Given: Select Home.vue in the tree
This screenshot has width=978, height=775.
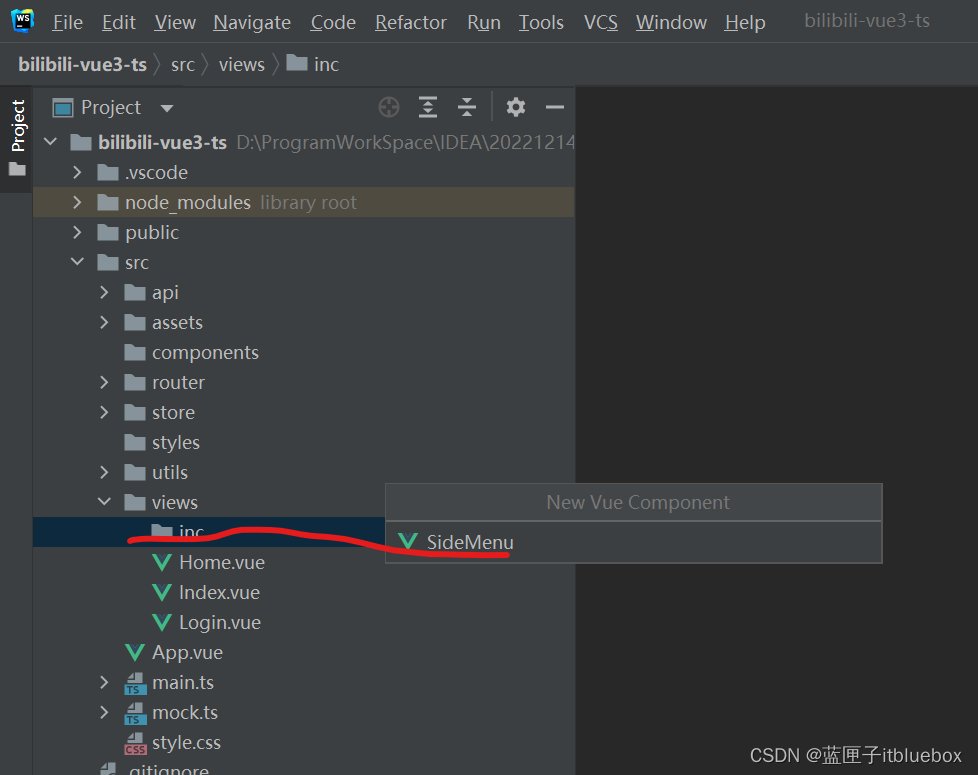Looking at the screenshot, I should (x=222, y=562).
